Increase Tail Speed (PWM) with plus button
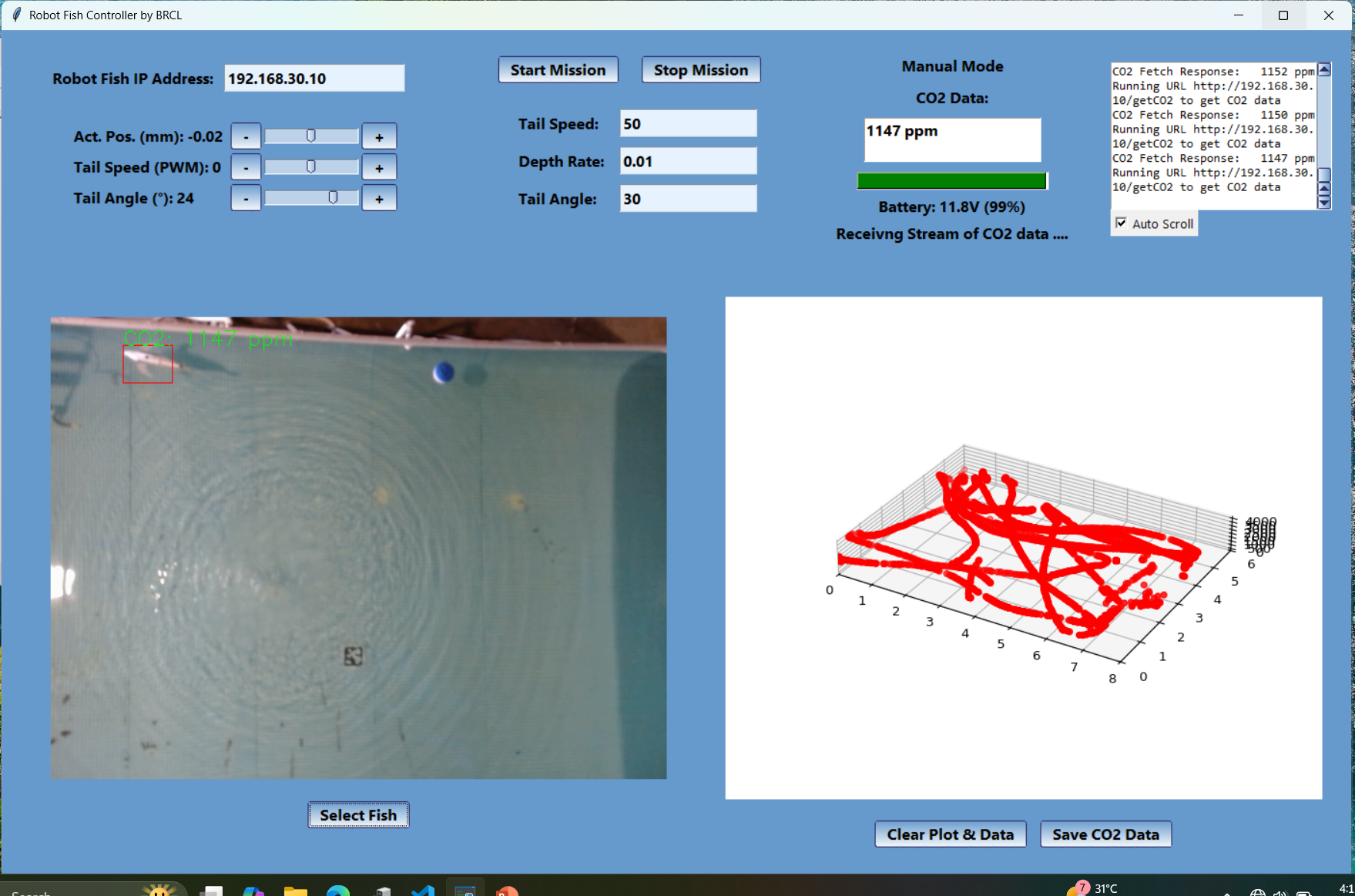Screen dimensions: 1355x896 (379, 167)
